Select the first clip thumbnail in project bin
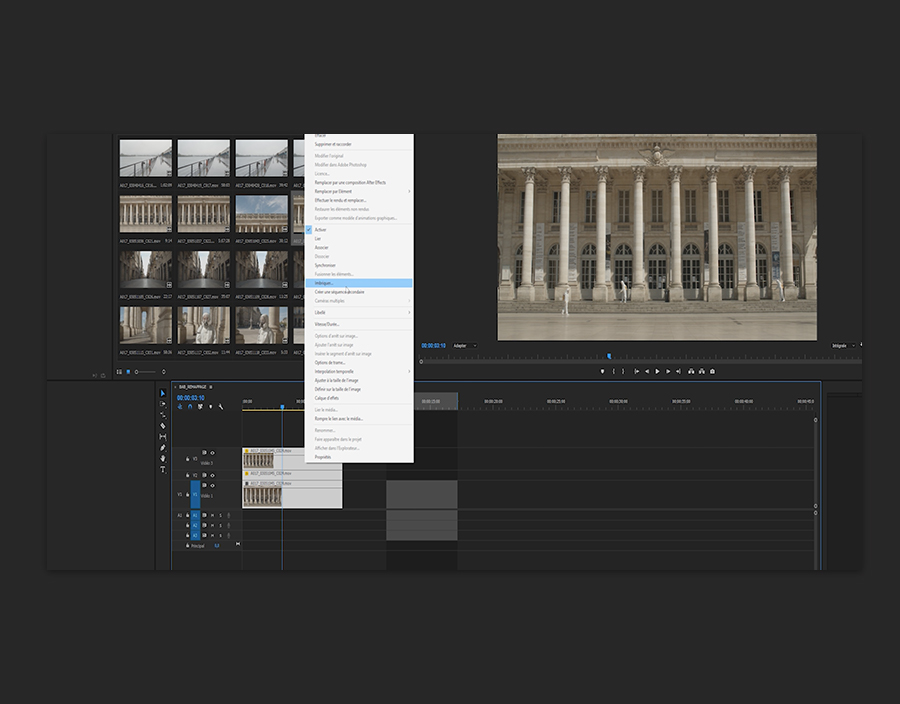900x704 pixels. 146,159
